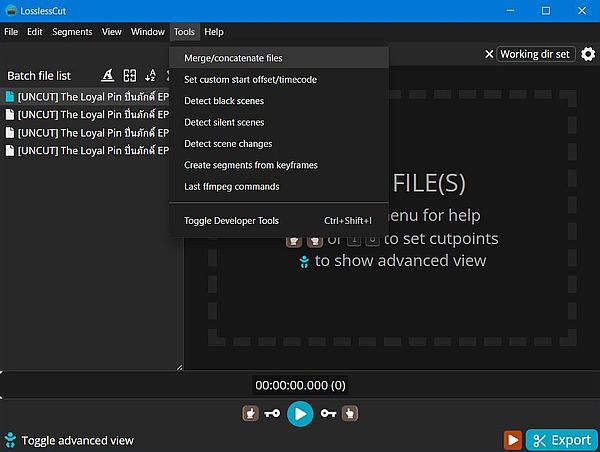Open the View menu
This screenshot has width=600, height=452.
point(111,32)
